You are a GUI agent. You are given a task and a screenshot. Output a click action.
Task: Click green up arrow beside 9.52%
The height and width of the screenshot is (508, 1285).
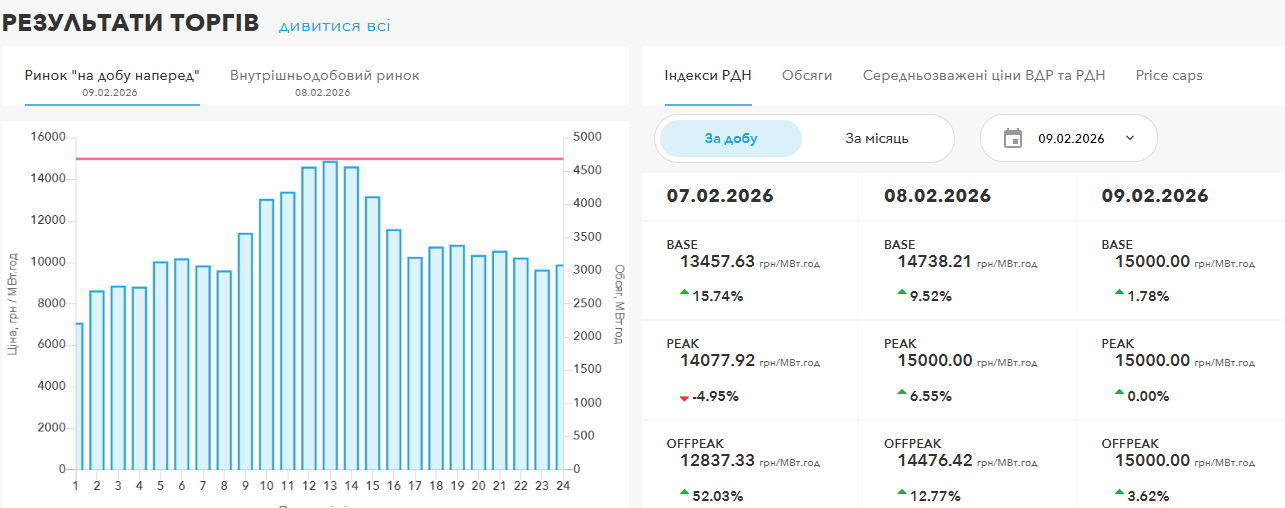[x=901, y=292]
